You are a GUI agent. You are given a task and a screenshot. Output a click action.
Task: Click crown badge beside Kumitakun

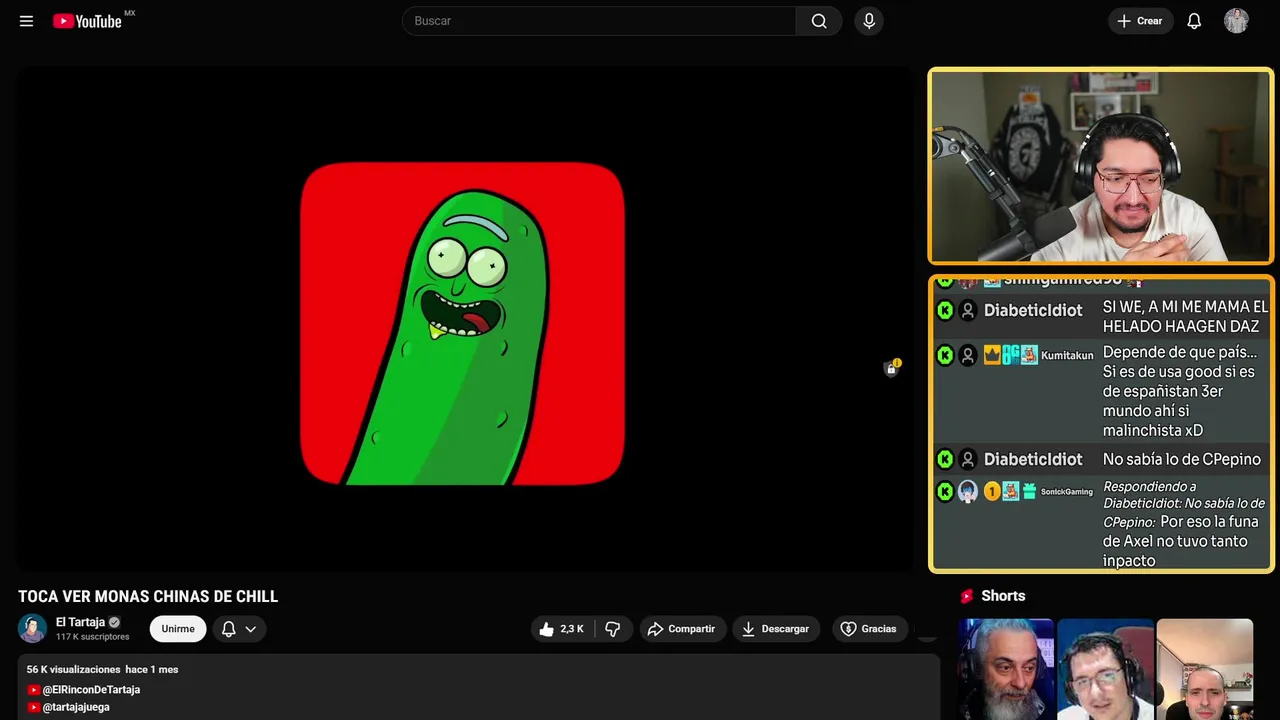[992, 355]
